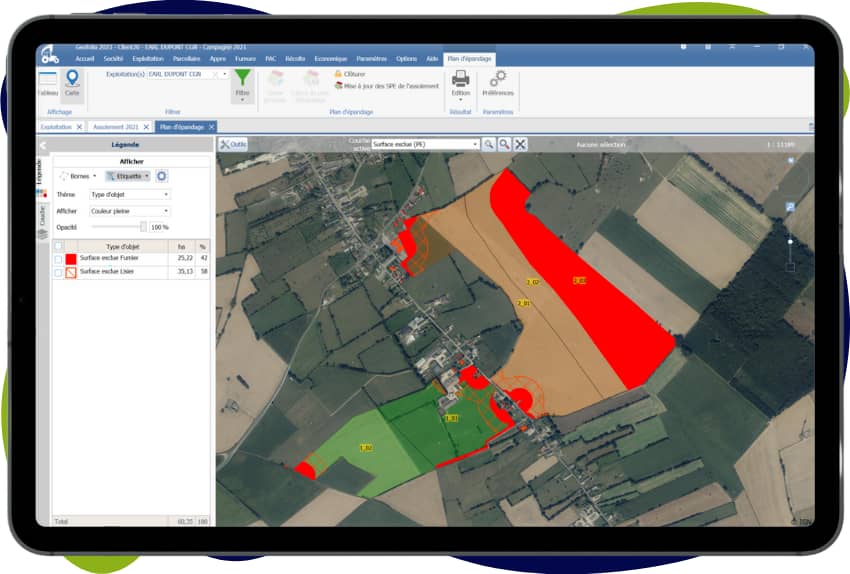Close the Assolement 2021 tab
Screen dimensions: 850x574
tap(146, 127)
